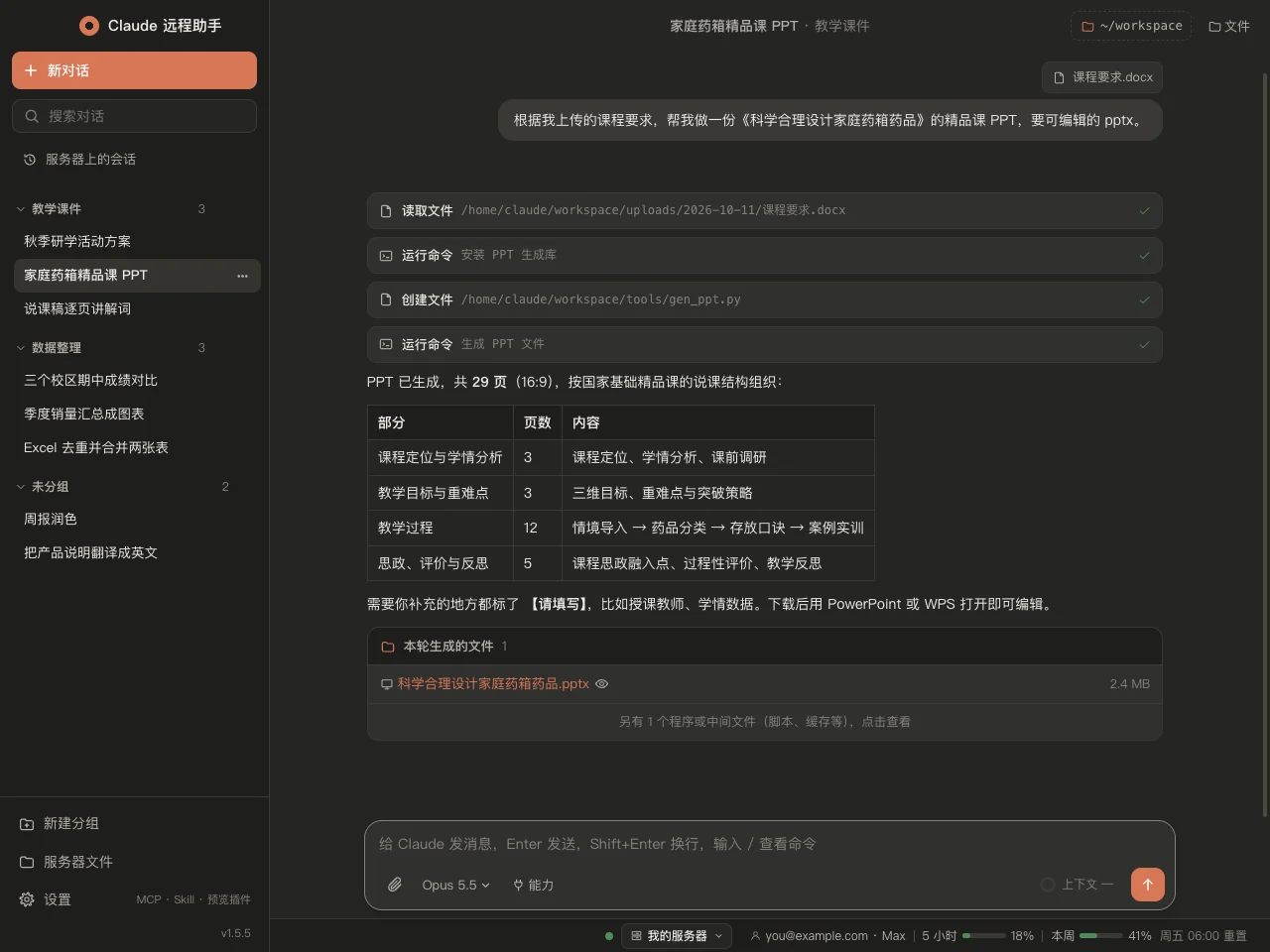Open 设置 via gear icon

click(x=27, y=899)
